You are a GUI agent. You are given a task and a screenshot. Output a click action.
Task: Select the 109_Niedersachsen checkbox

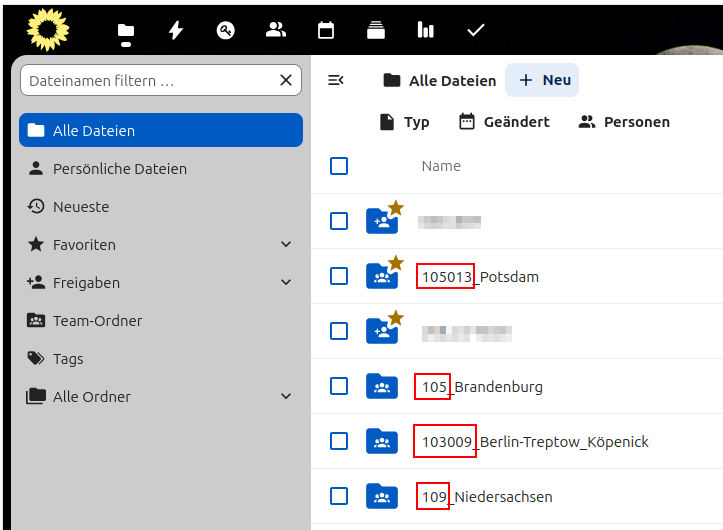pos(339,496)
